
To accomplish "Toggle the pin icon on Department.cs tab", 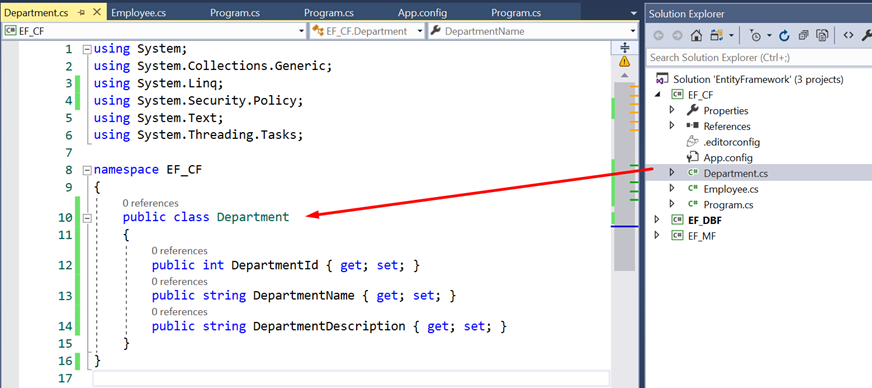I will click(82, 13).
